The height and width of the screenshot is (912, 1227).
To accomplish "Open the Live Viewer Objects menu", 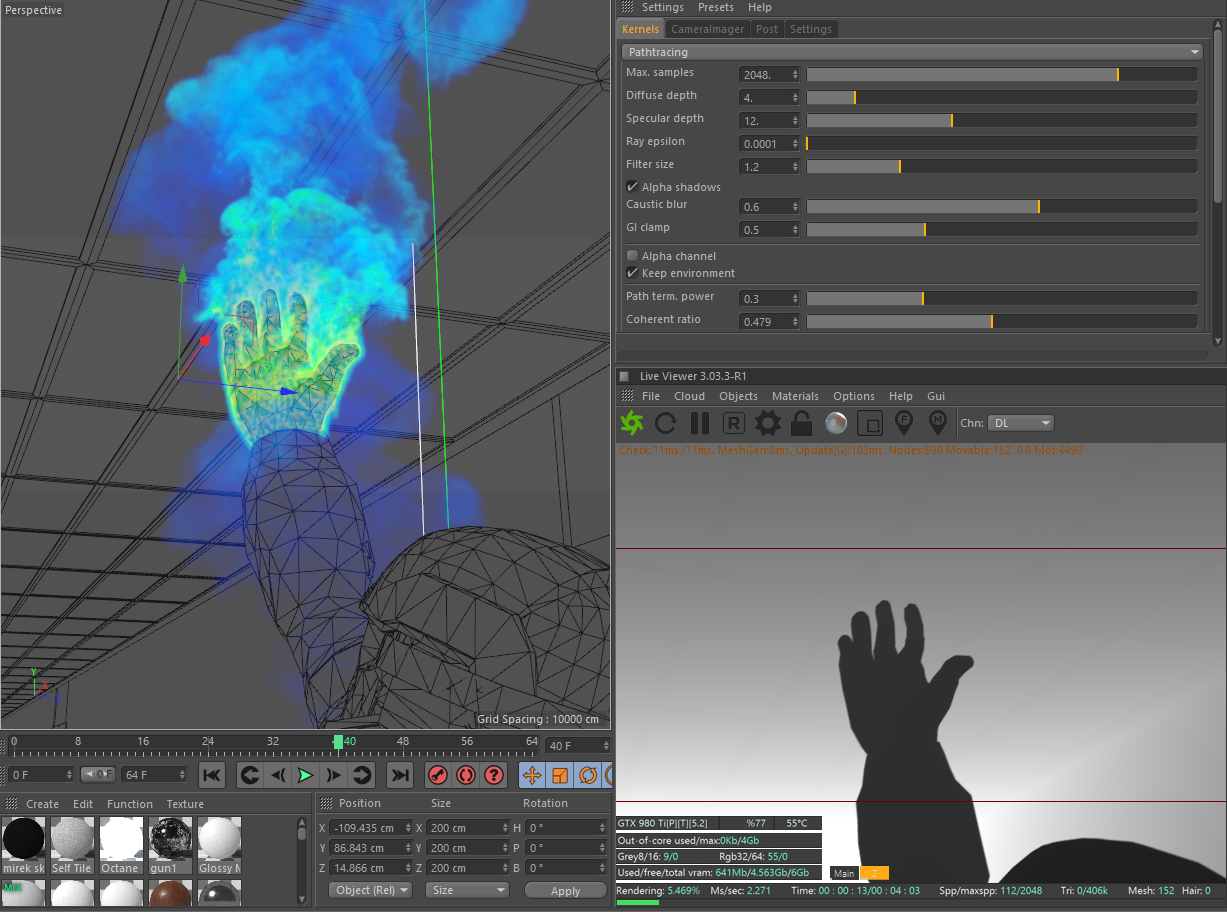I will tap(739, 396).
